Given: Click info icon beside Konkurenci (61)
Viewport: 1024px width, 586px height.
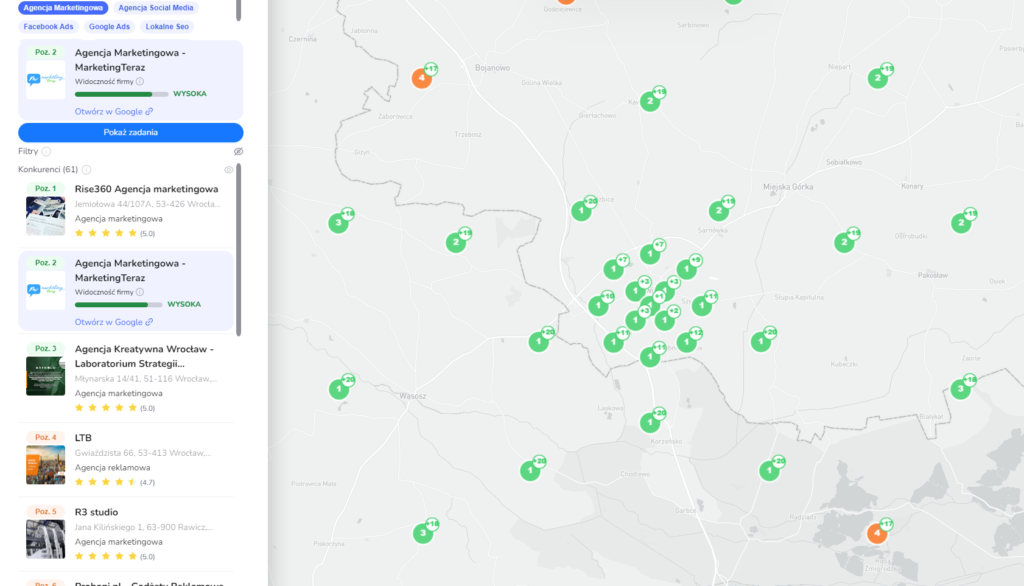Looking at the screenshot, I should pos(86,170).
